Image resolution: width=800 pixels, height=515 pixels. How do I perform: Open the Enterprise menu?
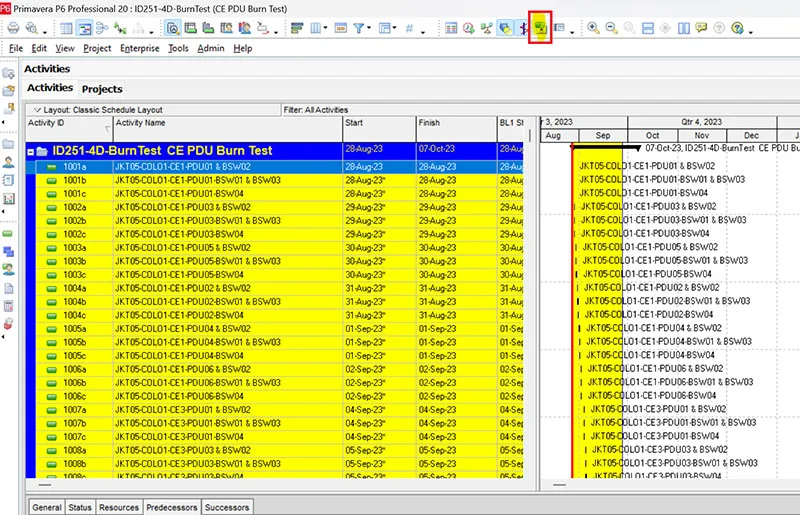(x=139, y=48)
